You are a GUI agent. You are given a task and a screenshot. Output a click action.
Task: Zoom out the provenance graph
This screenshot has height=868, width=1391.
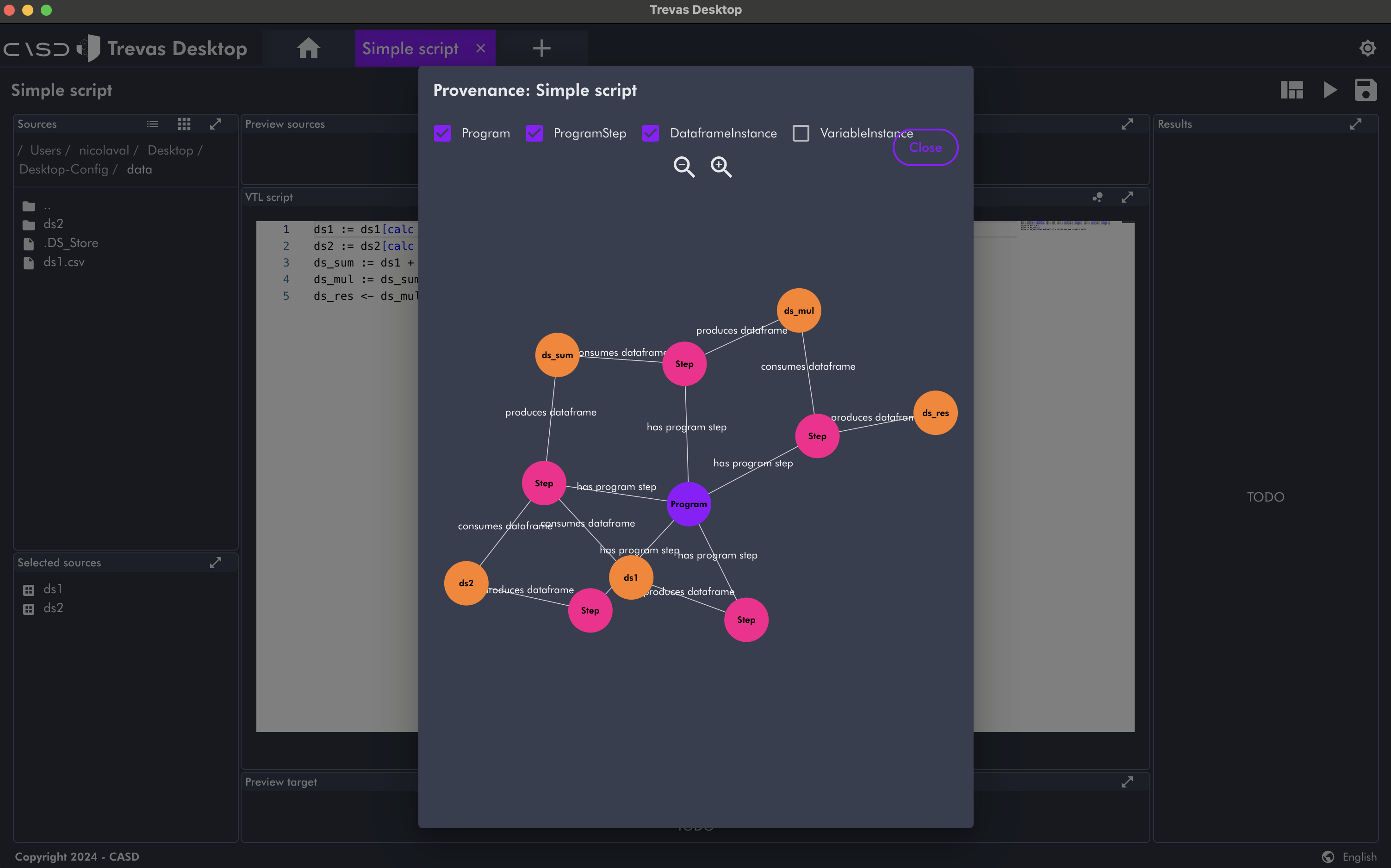point(684,167)
